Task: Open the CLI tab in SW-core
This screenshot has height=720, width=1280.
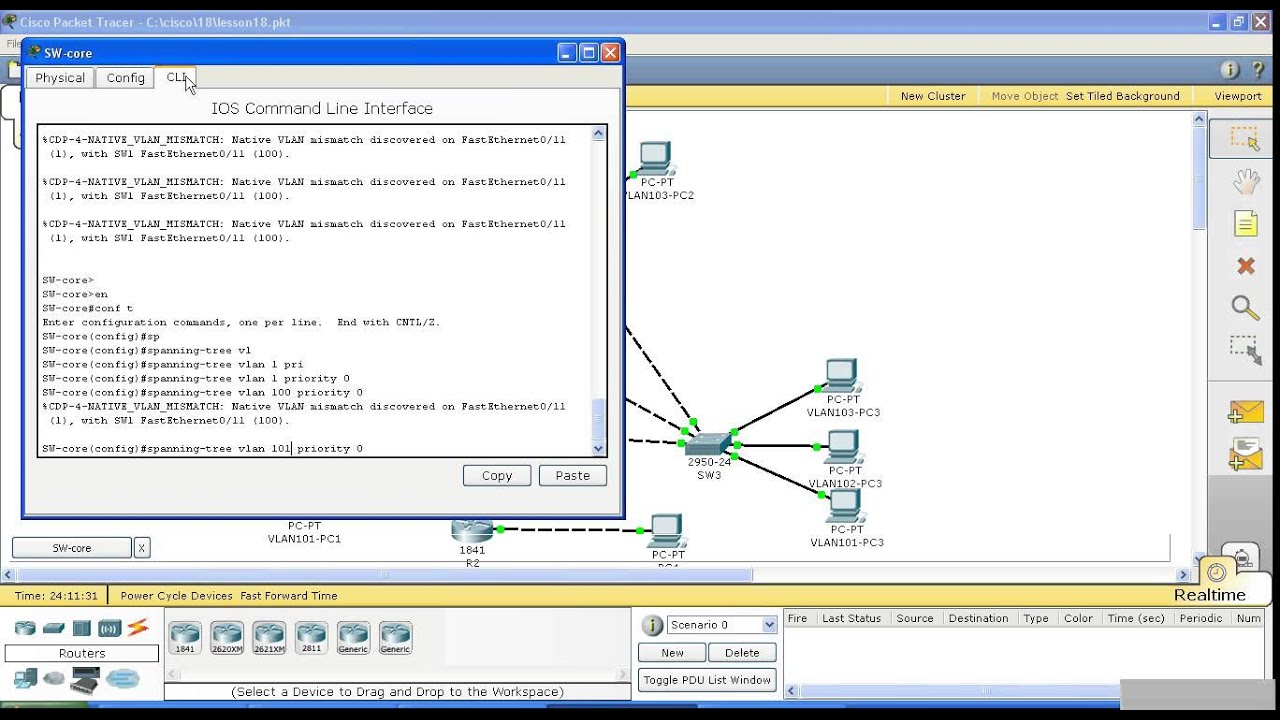Action: [x=177, y=77]
